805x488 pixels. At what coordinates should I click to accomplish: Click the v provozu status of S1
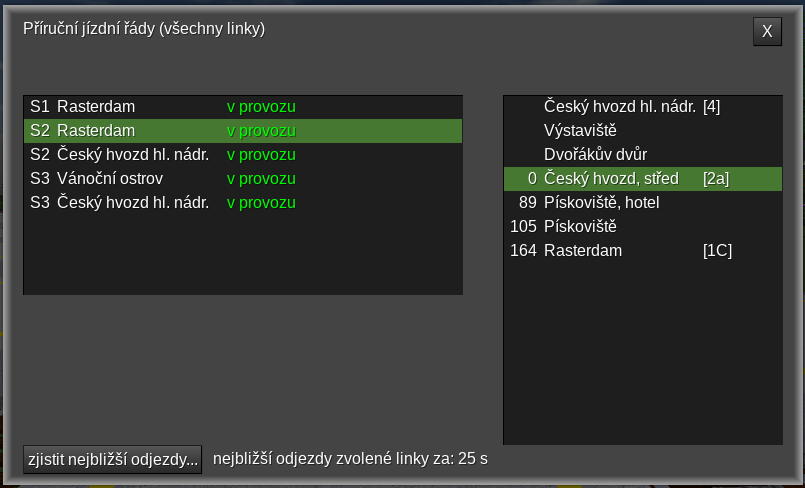tap(261, 106)
